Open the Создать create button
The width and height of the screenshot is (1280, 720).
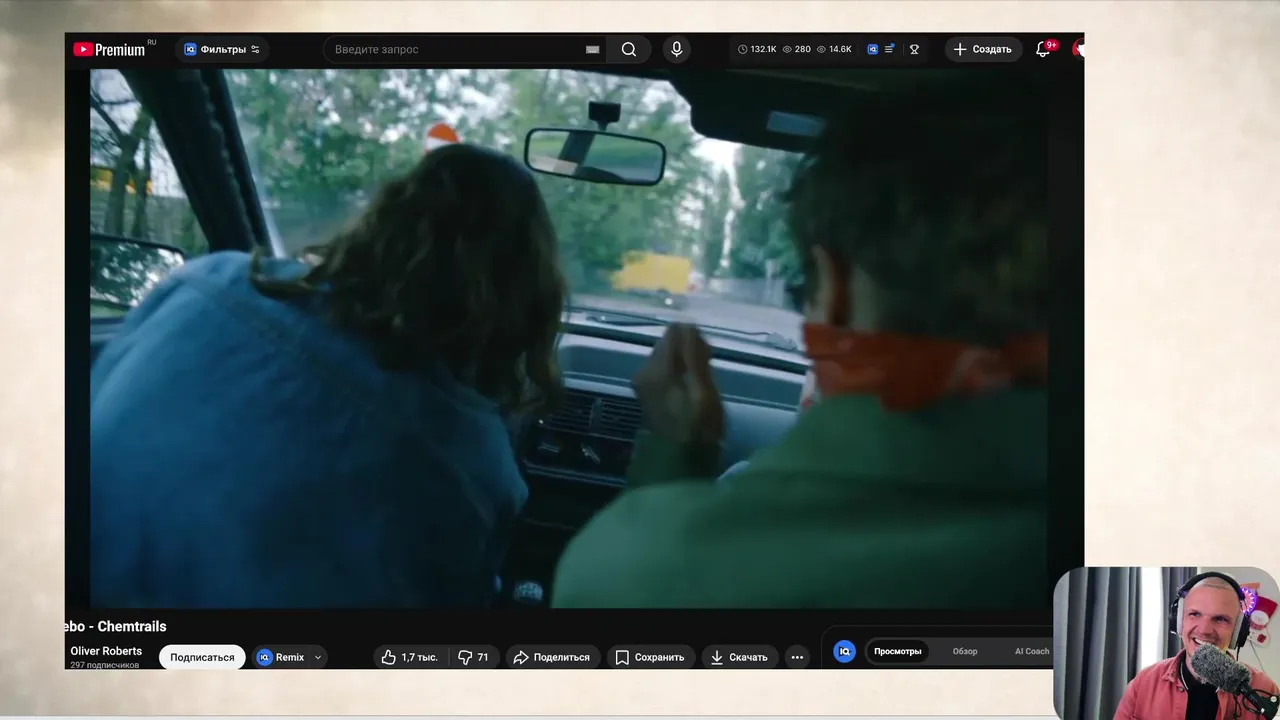[982, 49]
